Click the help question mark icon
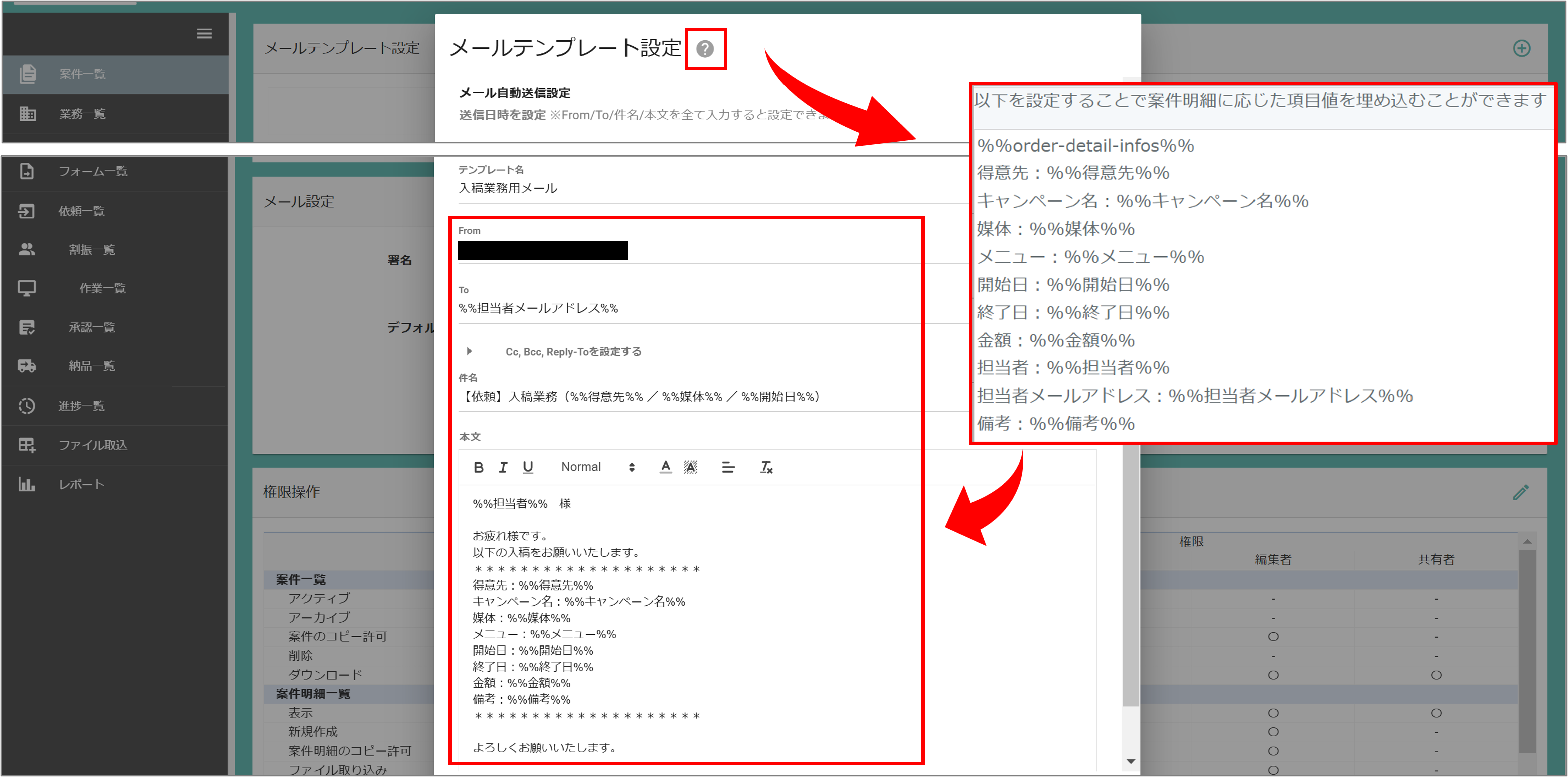The height and width of the screenshot is (777, 1568). [x=705, y=49]
